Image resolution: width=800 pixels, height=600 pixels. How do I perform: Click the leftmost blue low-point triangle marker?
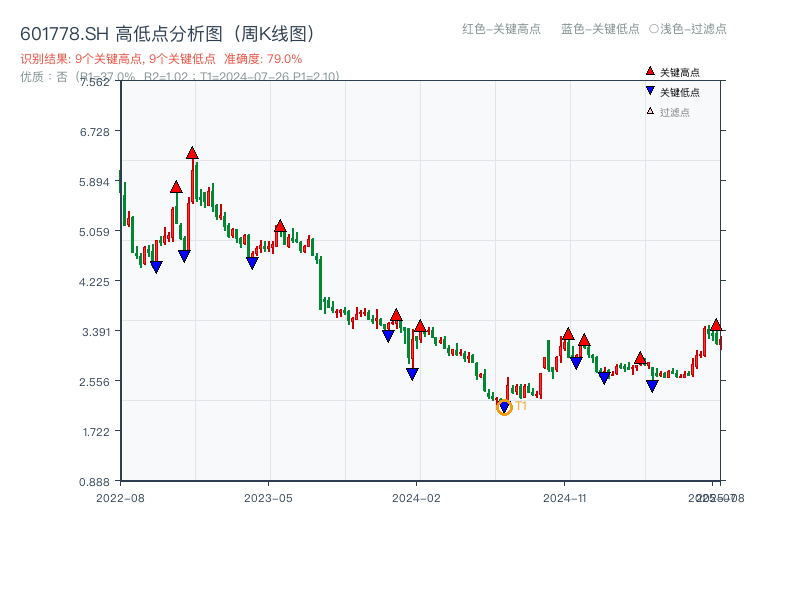click(157, 265)
